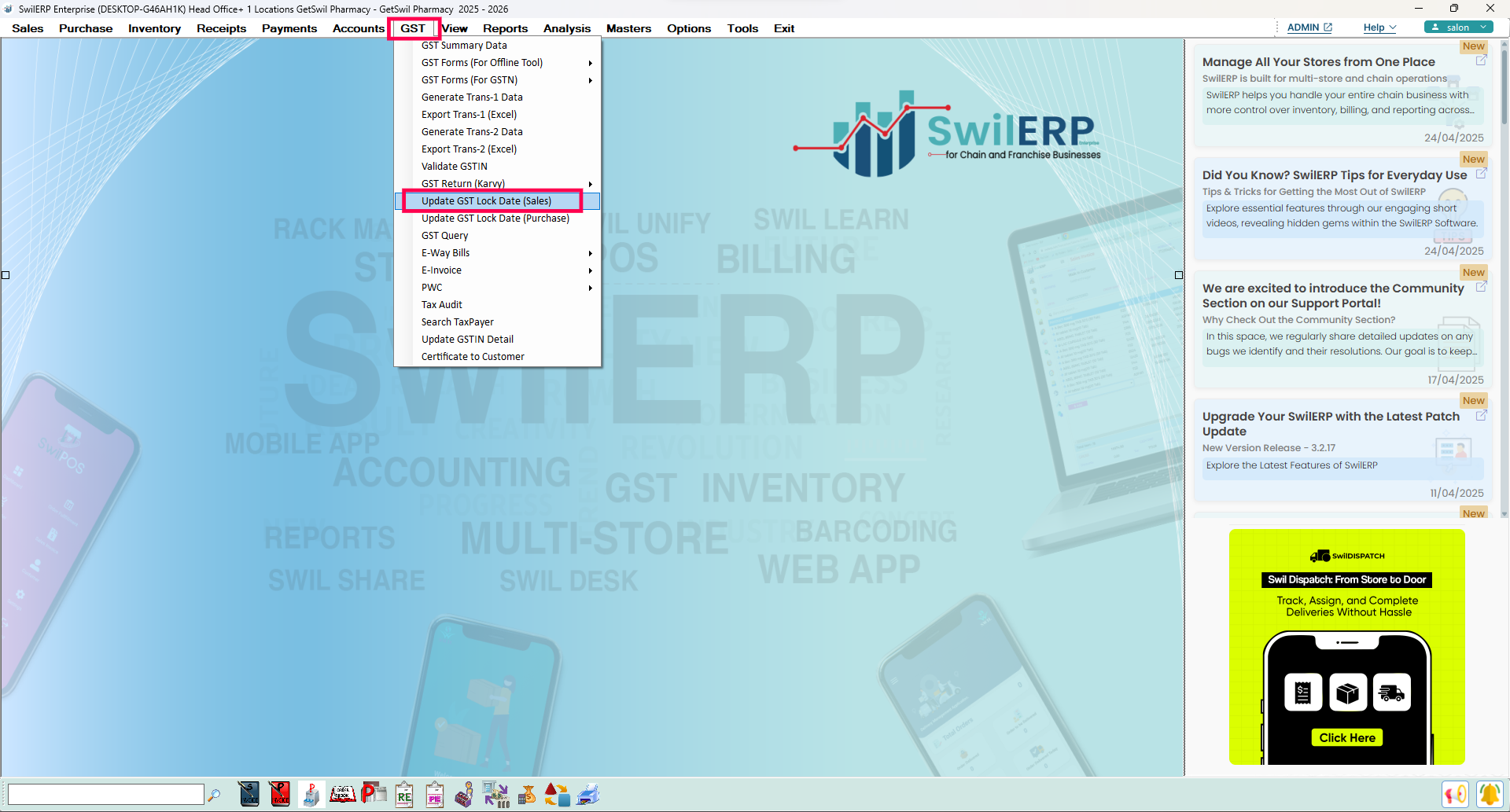Choose Validate GSTIN from the GST menu

[x=455, y=167]
